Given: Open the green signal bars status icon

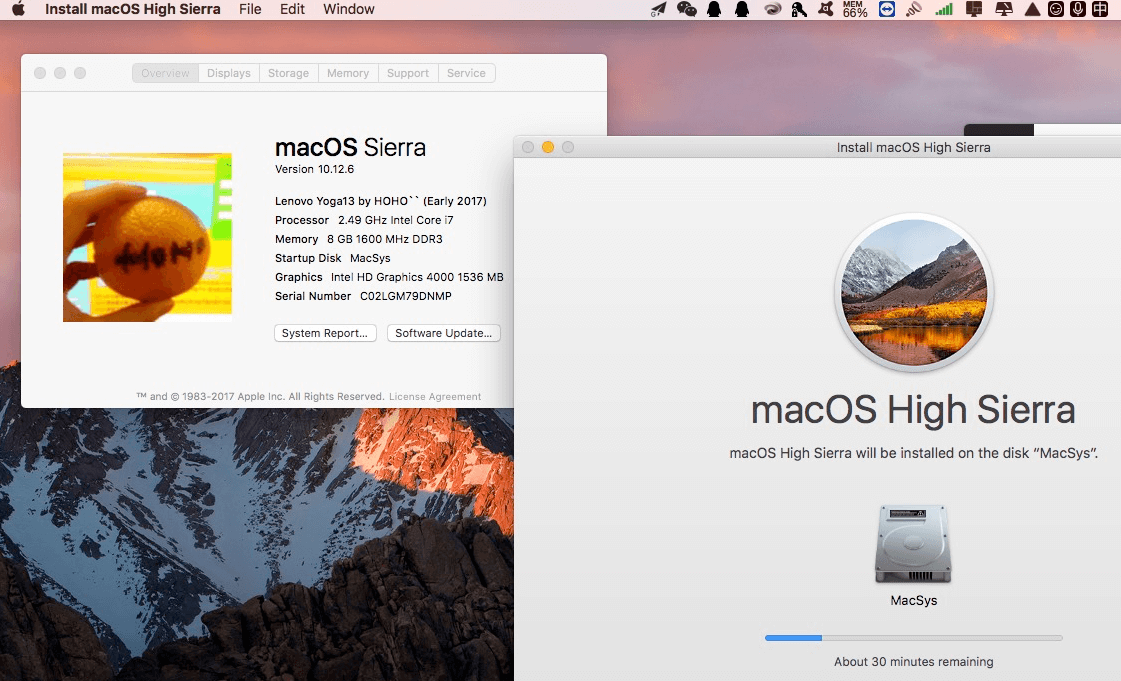Looking at the screenshot, I should pos(944,9).
